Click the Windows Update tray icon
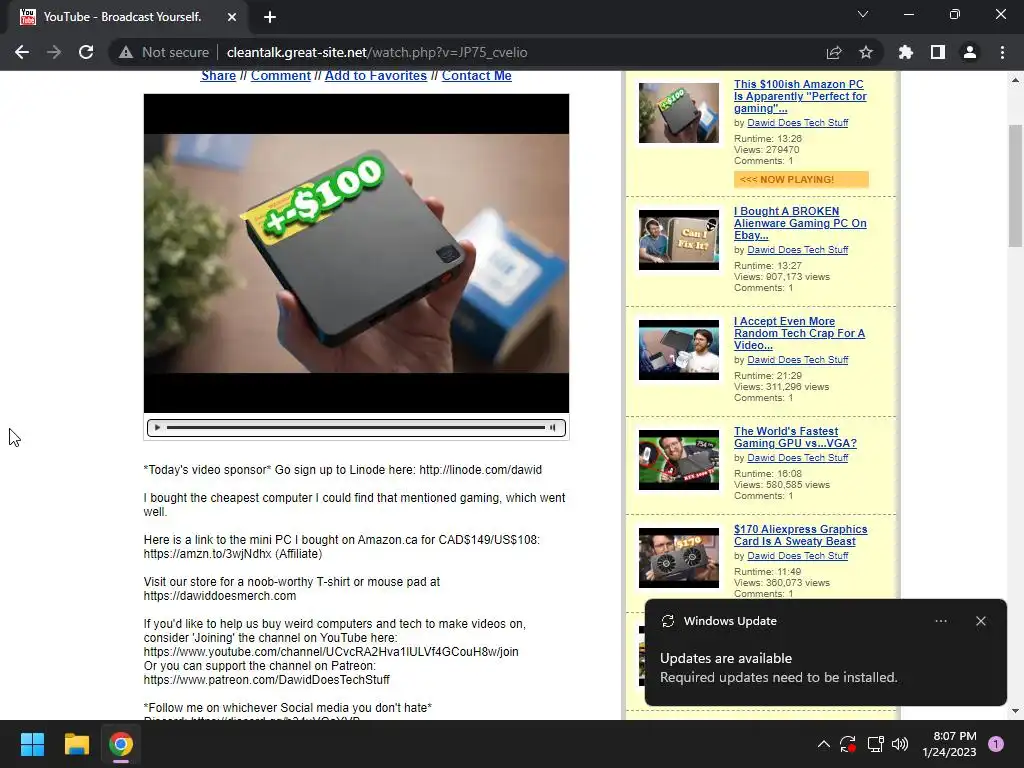Screen dimensions: 1024x768 coord(848,744)
